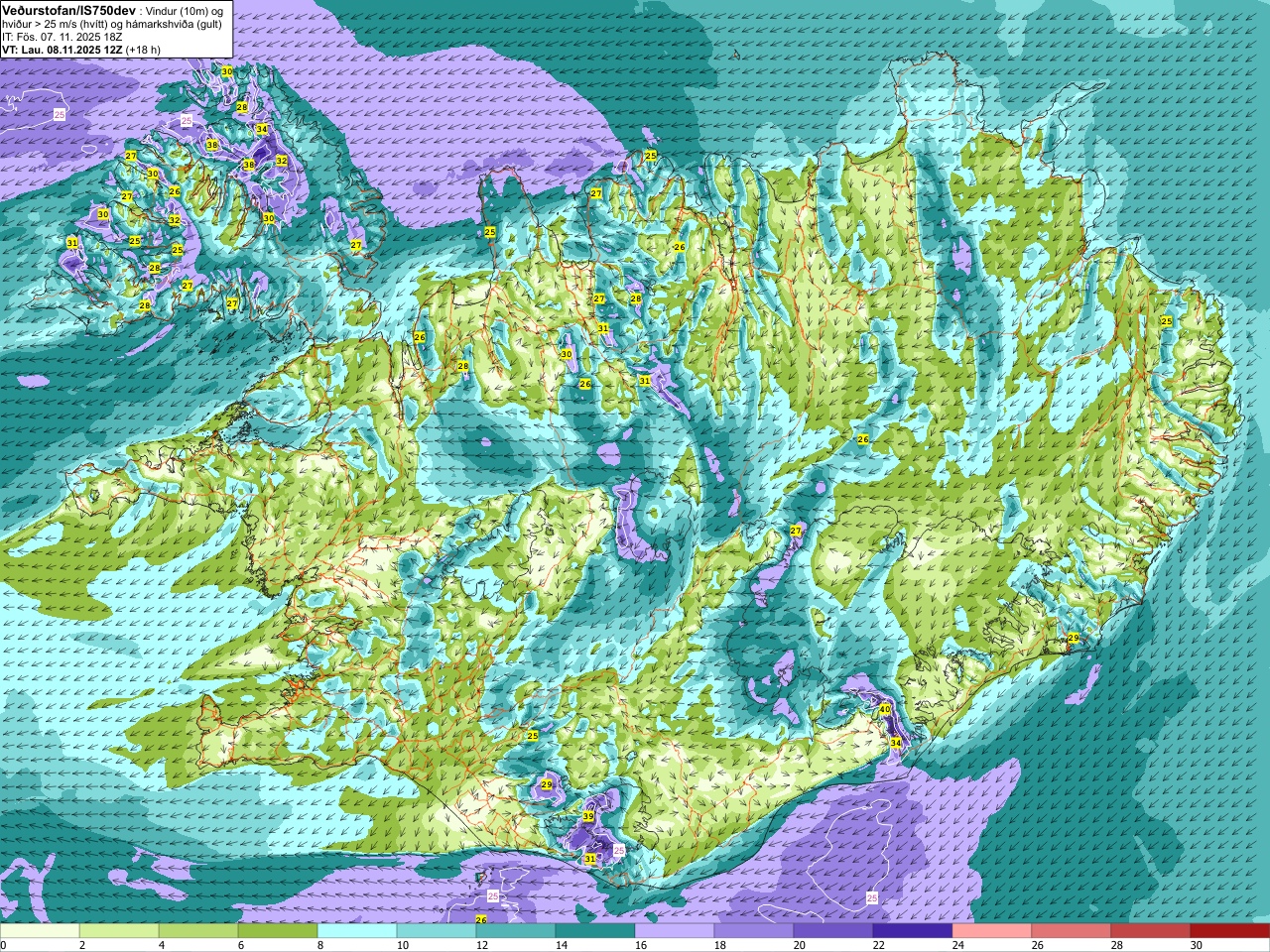Select the 12–14 teal legend swatch
Image resolution: width=1270 pixels, height=952 pixels.
(516, 931)
